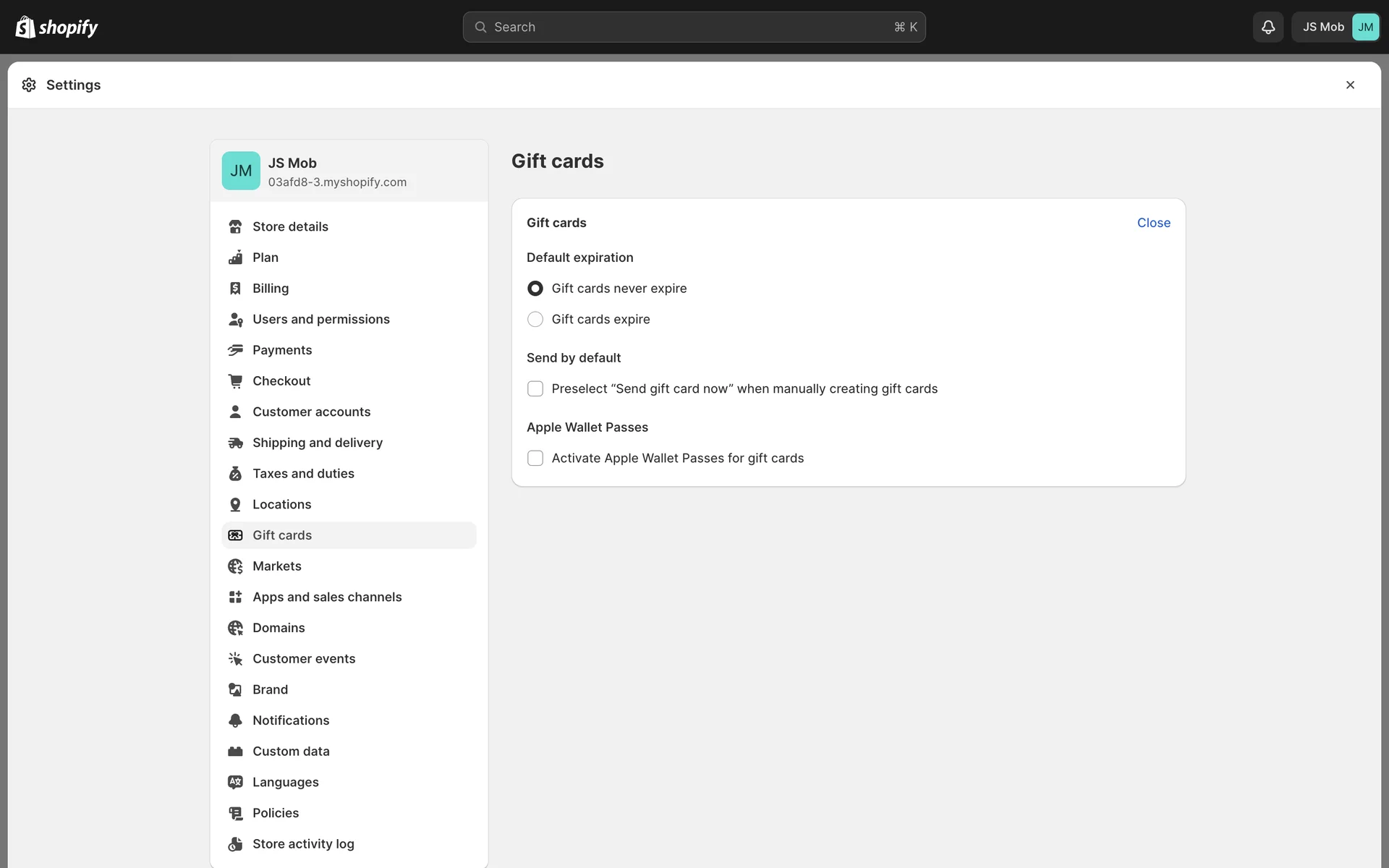
Task: Click the Customer events icon
Action: [235, 659]
